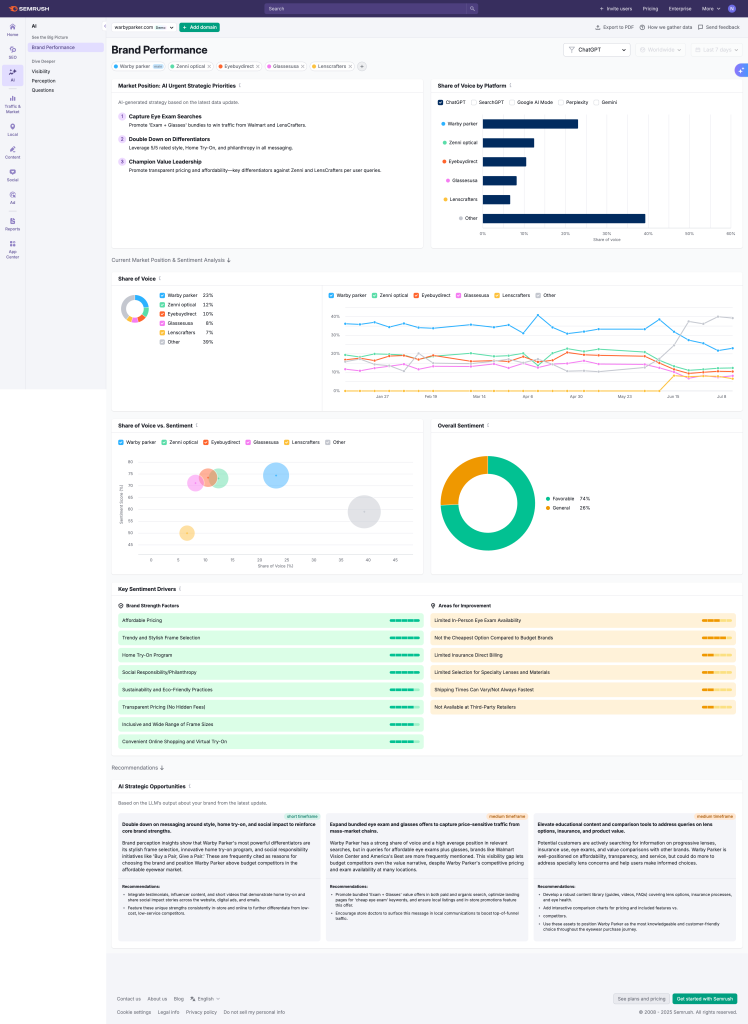
Task: Open the user profile avatar
Action: (732, 8)
